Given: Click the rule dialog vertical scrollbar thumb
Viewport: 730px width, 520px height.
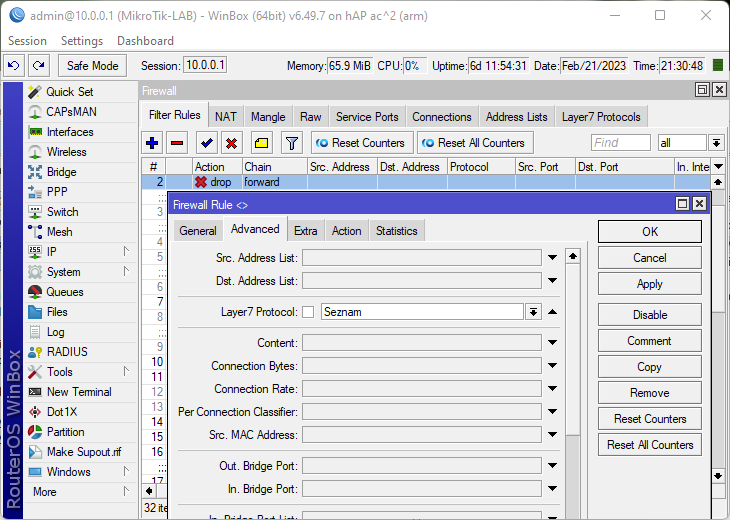Looking at the screenshot, I should [x=573, y=349].
